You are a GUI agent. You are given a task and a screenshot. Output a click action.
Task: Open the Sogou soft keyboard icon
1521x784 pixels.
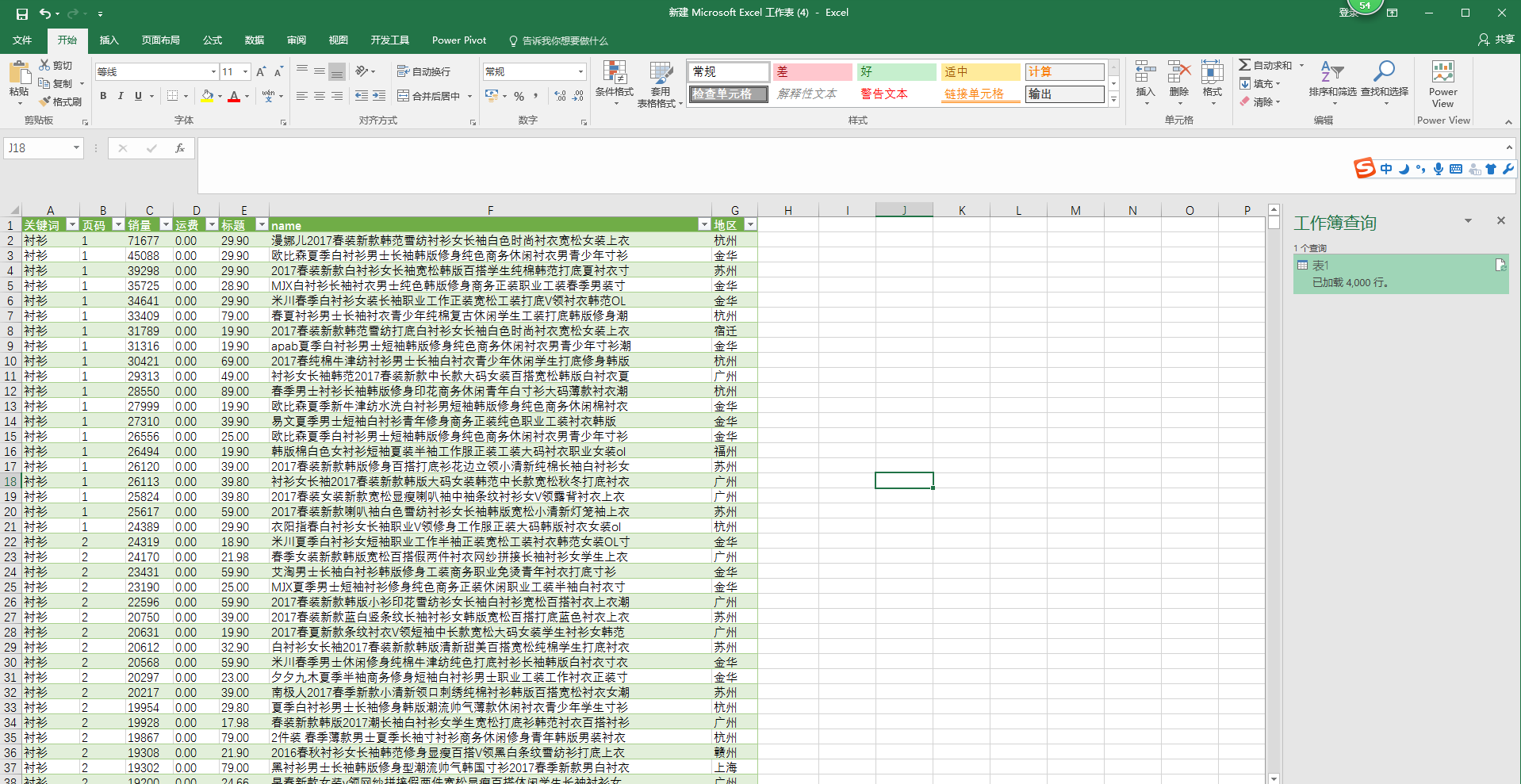coord(1456,169)
